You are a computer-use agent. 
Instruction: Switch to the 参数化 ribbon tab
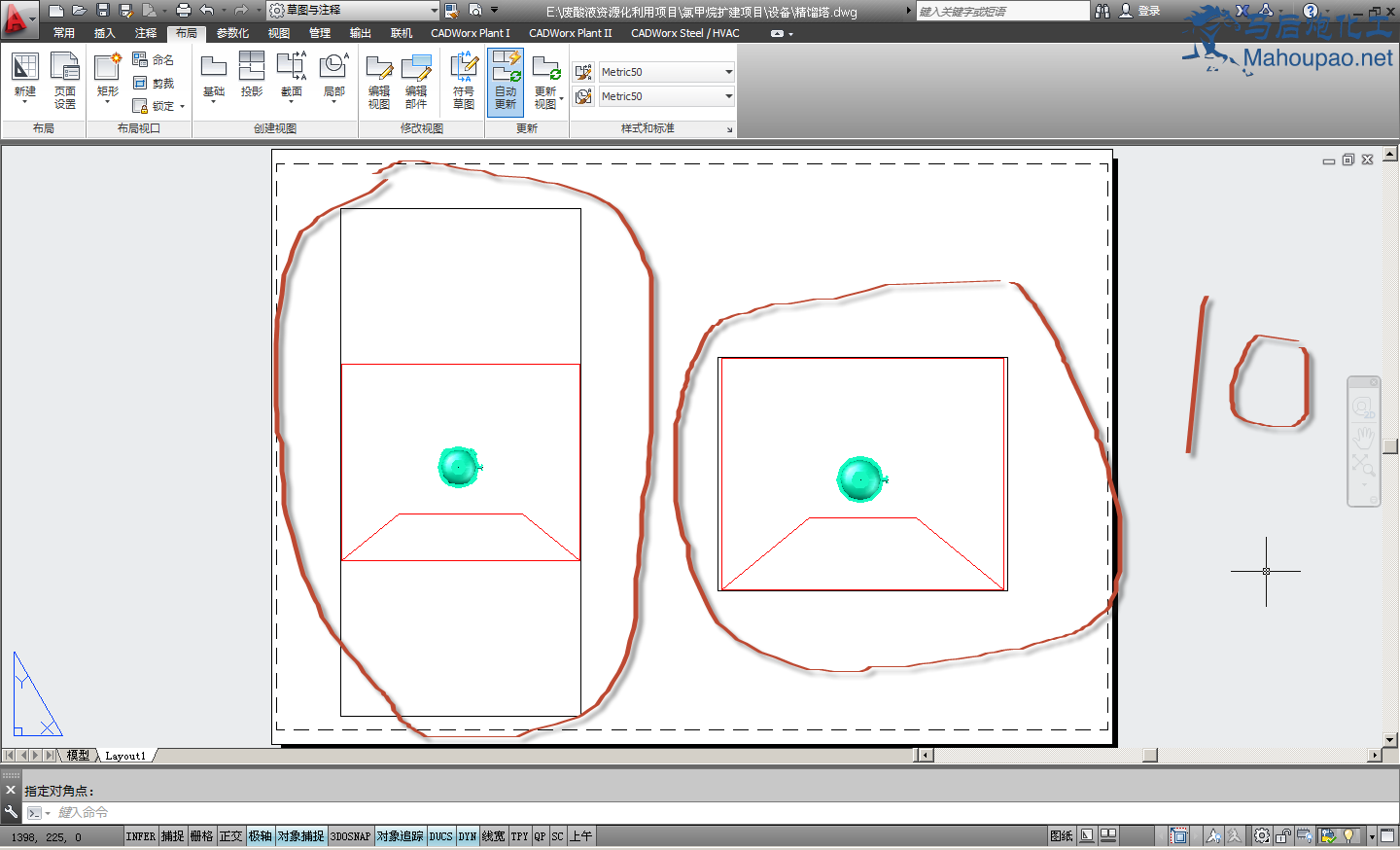tap(232, 33)
